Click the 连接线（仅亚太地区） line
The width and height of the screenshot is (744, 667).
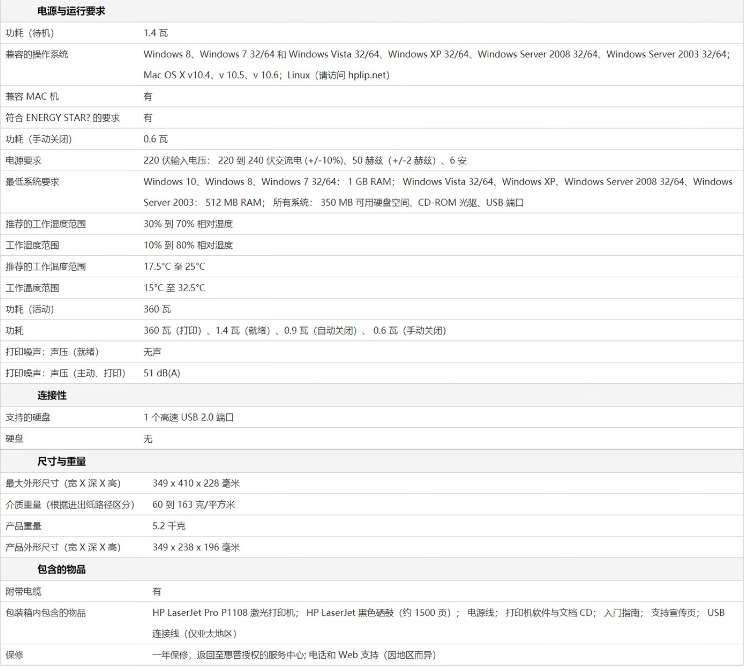pos(195,634)
